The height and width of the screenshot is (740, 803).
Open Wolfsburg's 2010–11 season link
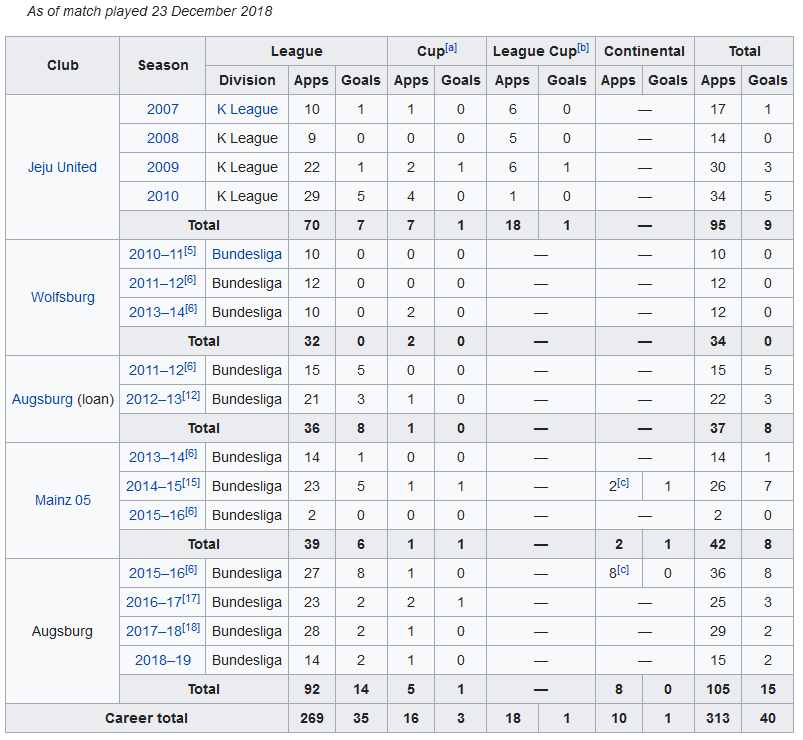pos(155,255)
